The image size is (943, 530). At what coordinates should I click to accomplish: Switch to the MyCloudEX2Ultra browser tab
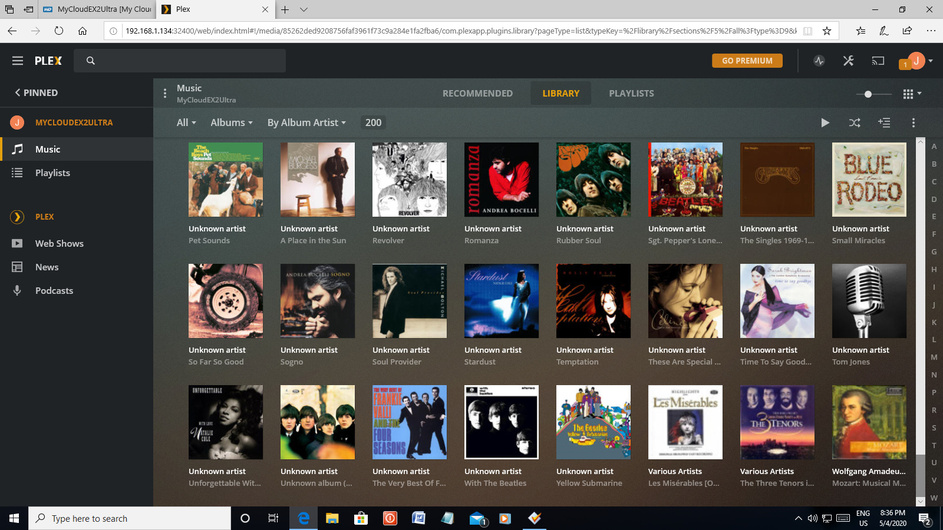coord(97,9)
